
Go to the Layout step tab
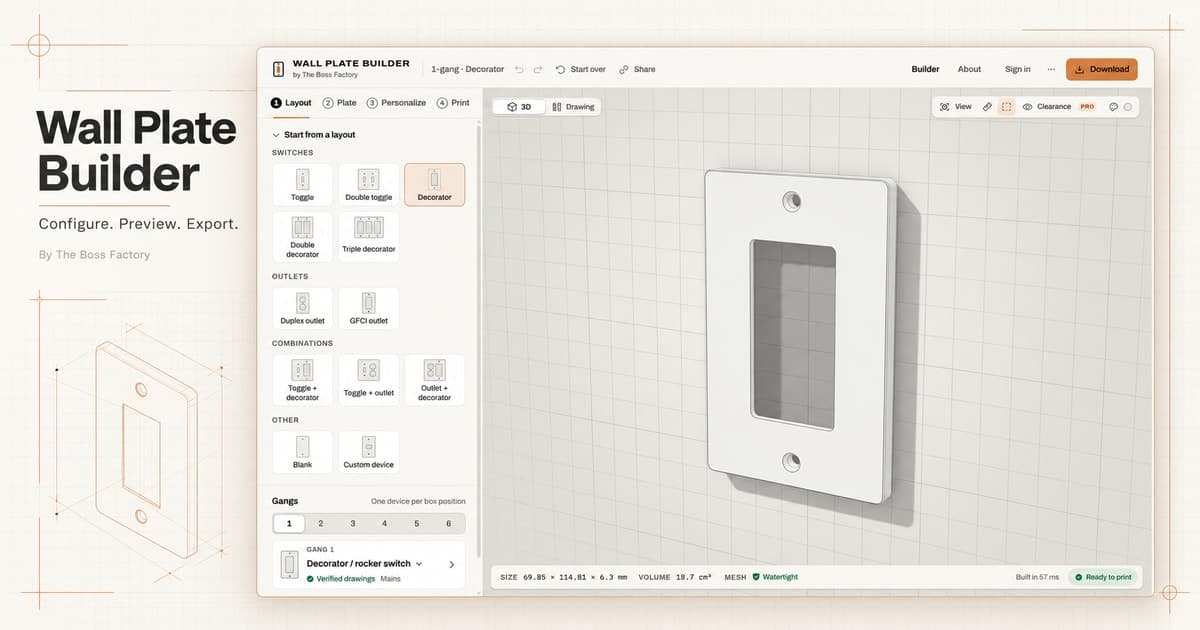tap(292, 103)
